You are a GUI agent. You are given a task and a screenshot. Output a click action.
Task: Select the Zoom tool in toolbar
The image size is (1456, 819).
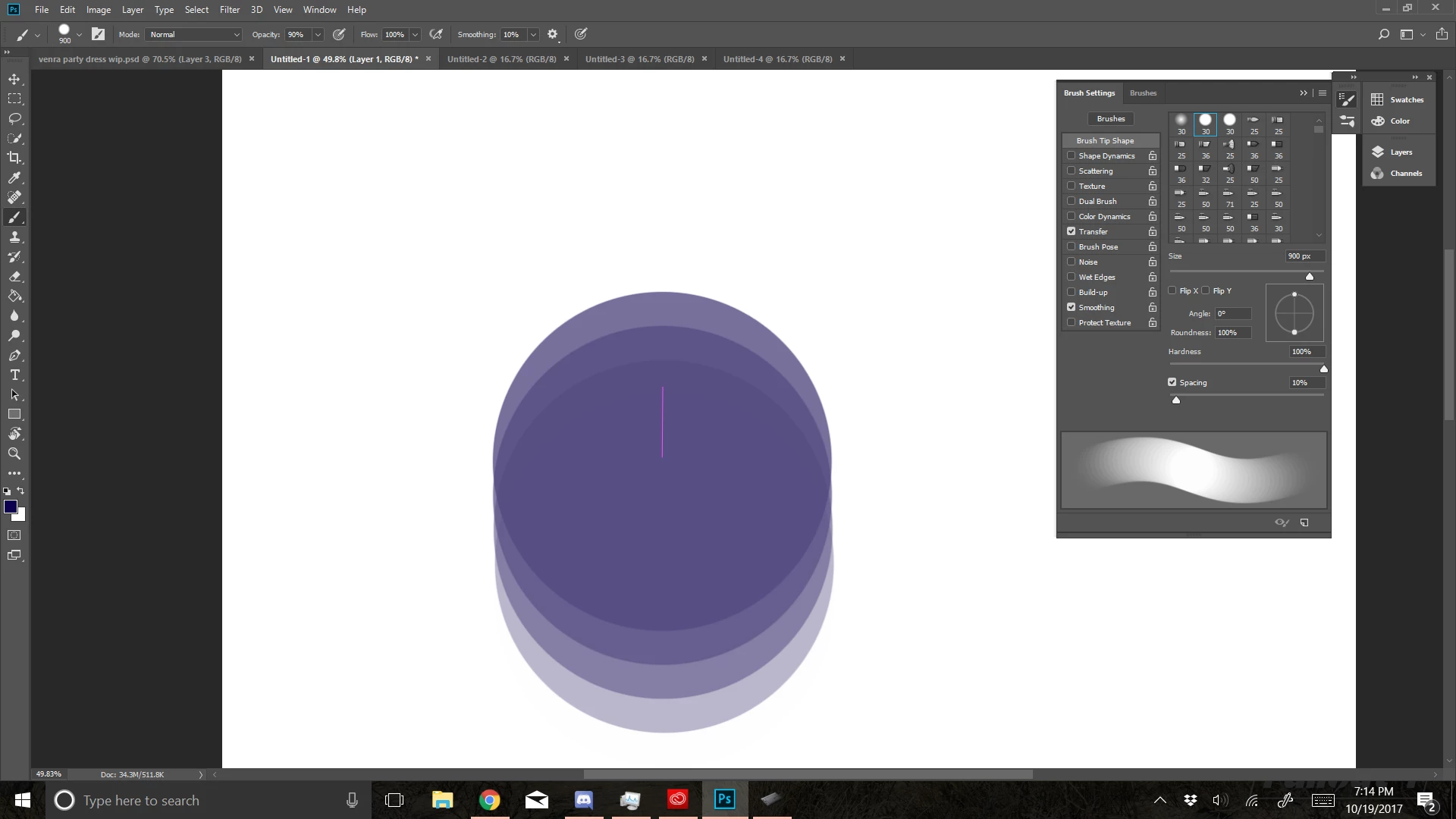[x=14, y=453]
